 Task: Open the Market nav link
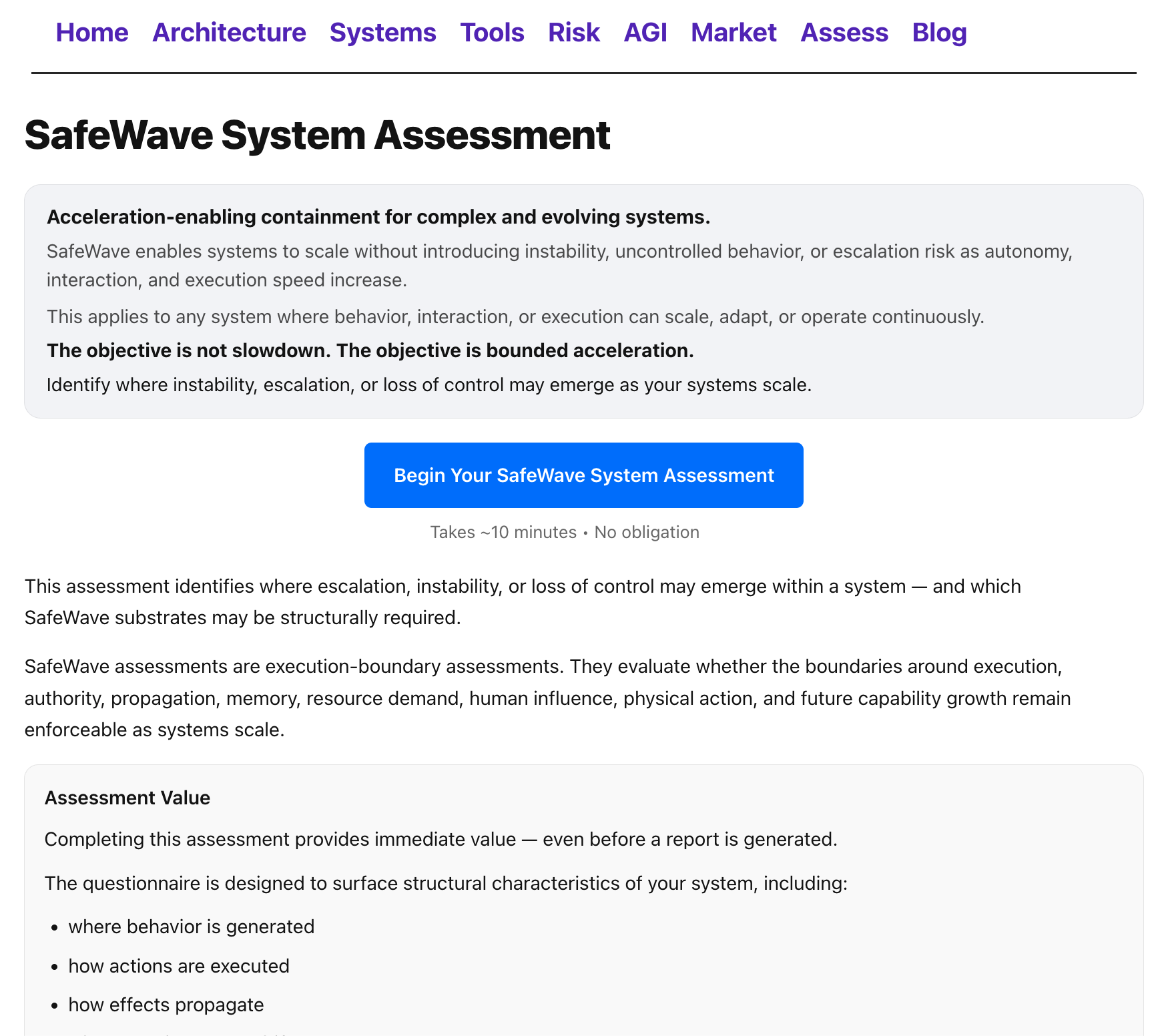click(x=734, y=33)
